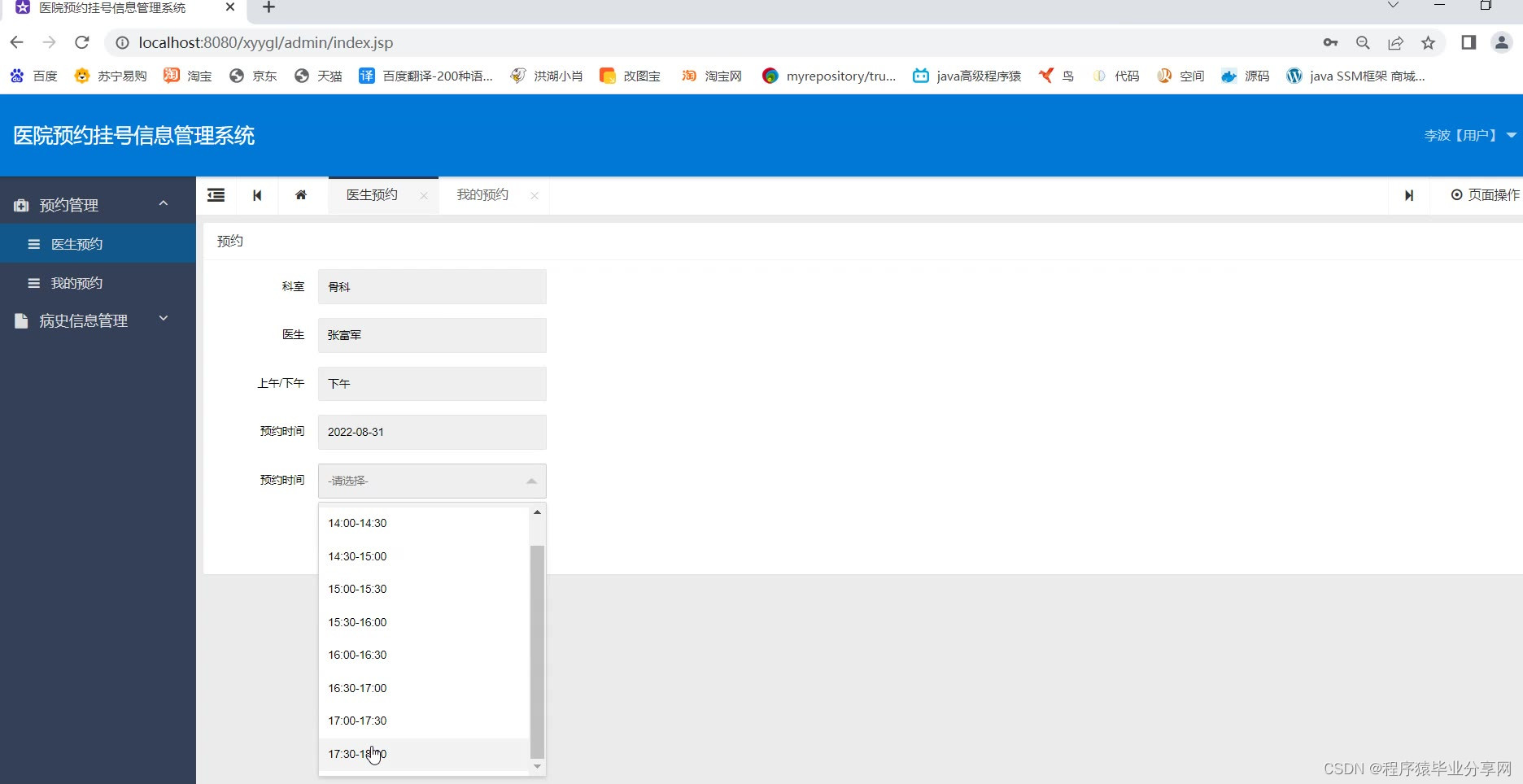
Task: Select time slot 15:30-16:00
Action: pyautogui.click(x=424, y=622)
